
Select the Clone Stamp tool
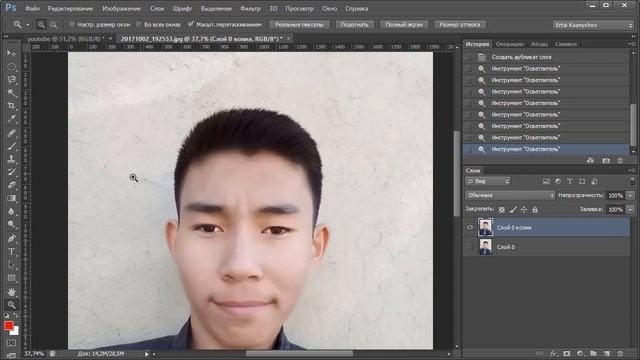(11, 159)
